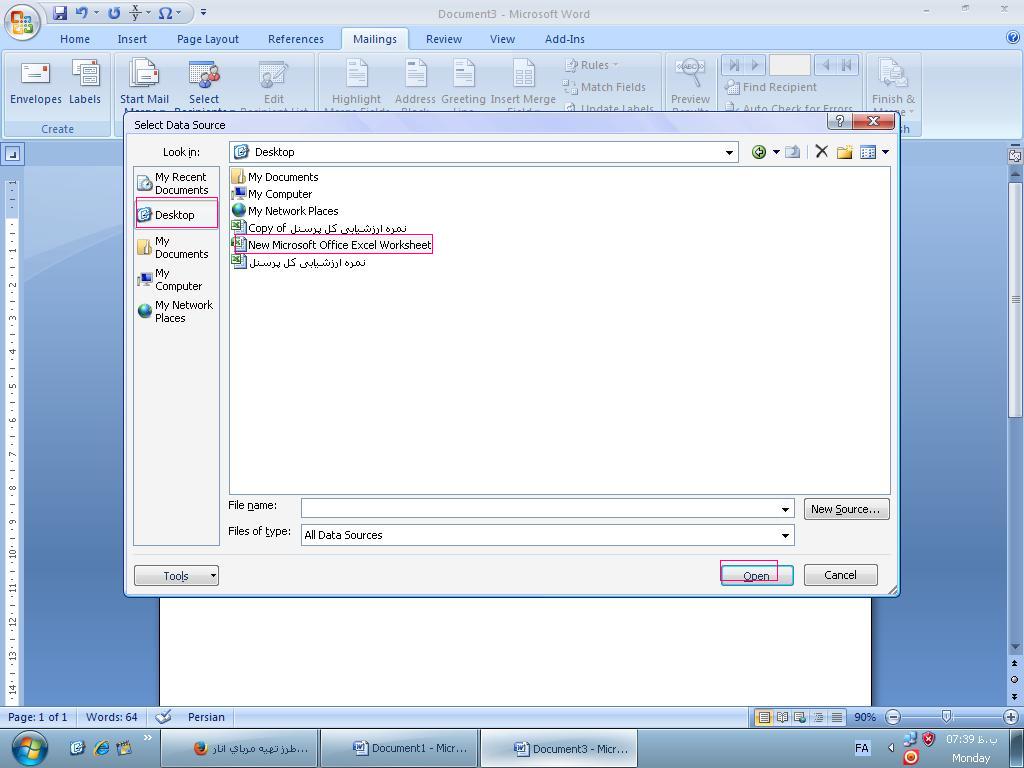Select the Review tab
The height and width of the screenshot is (768, 1024).
pyautogui.click(x=444, y=39)
